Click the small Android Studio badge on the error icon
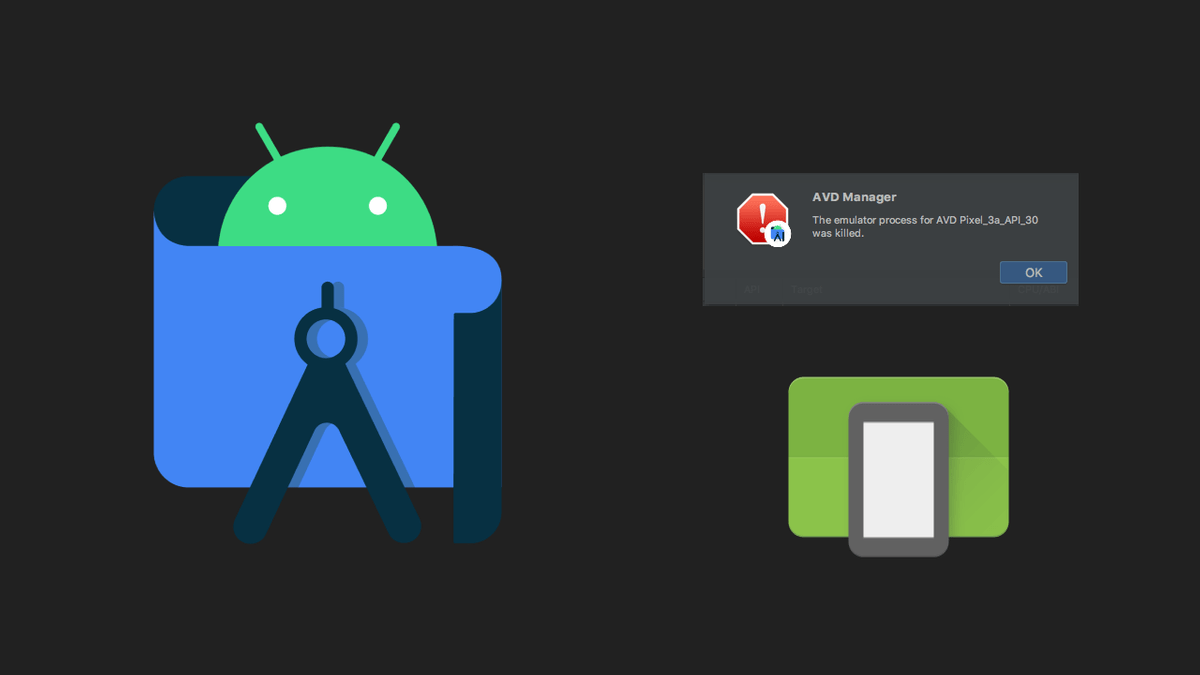 pyautogui.click(x=778, y=233)
